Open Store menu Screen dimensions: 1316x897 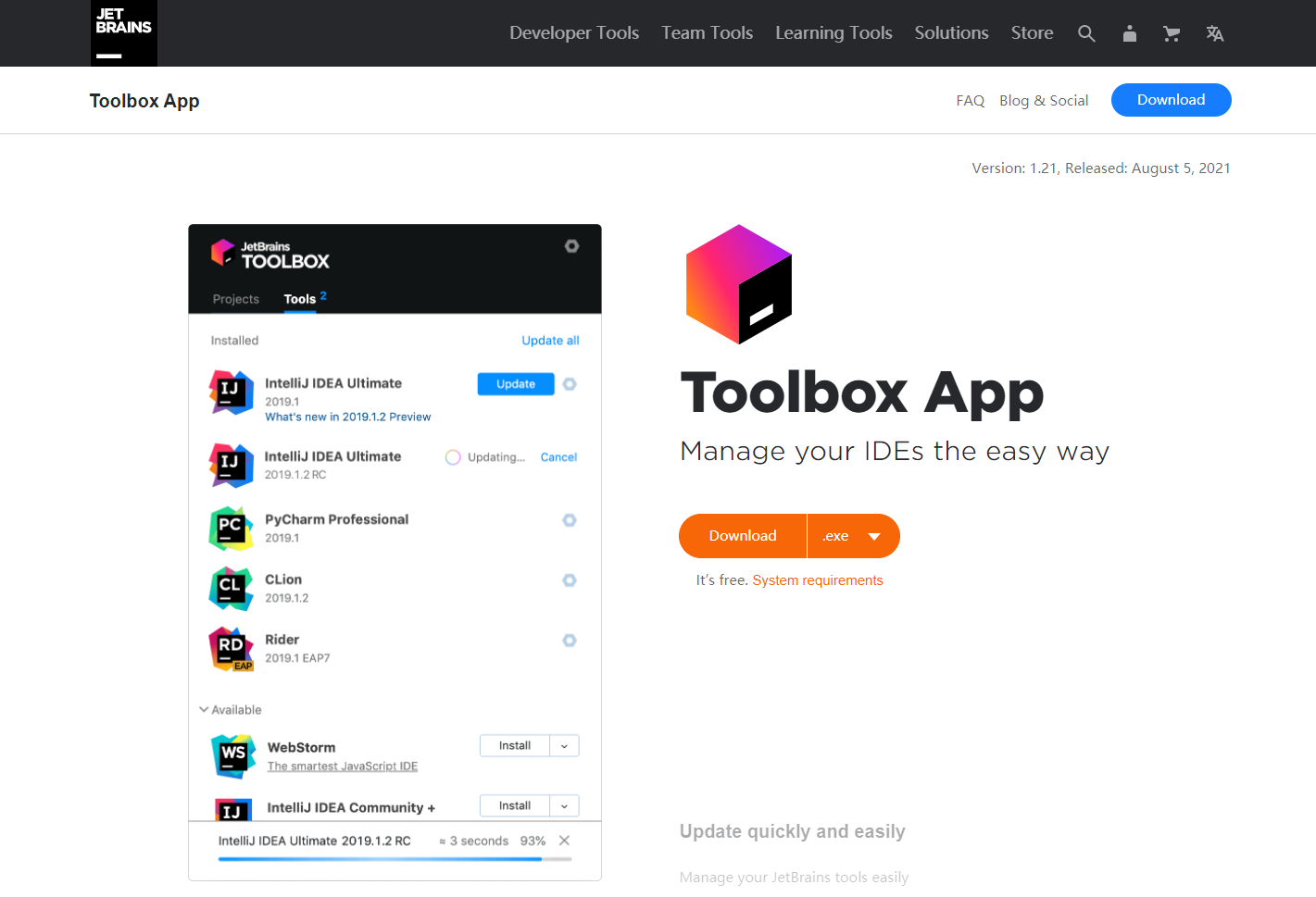click(x=1032, y=33)
